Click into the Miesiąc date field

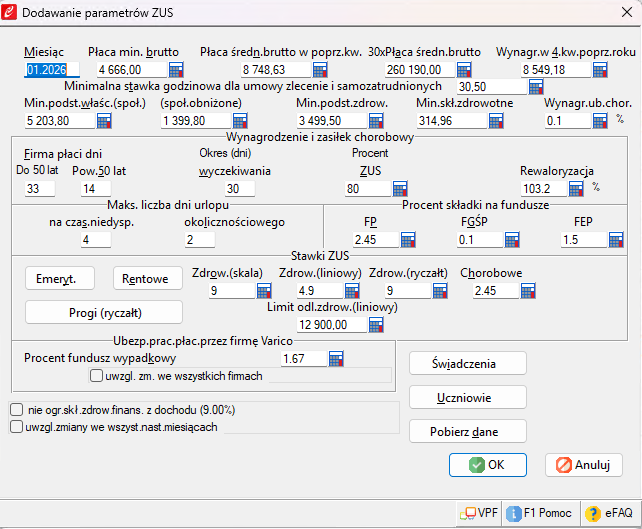pyautogui.click(x=46, y=70)
